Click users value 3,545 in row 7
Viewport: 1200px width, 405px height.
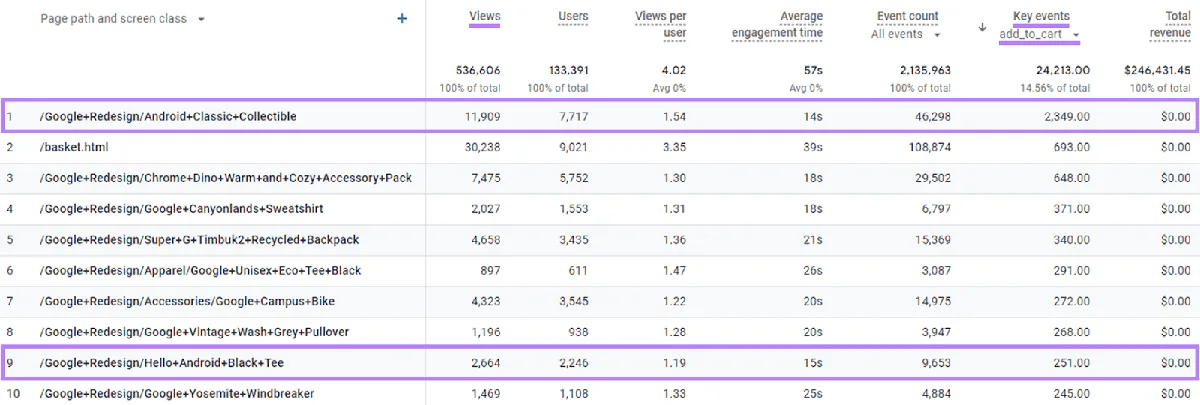[x=573, y=300]
